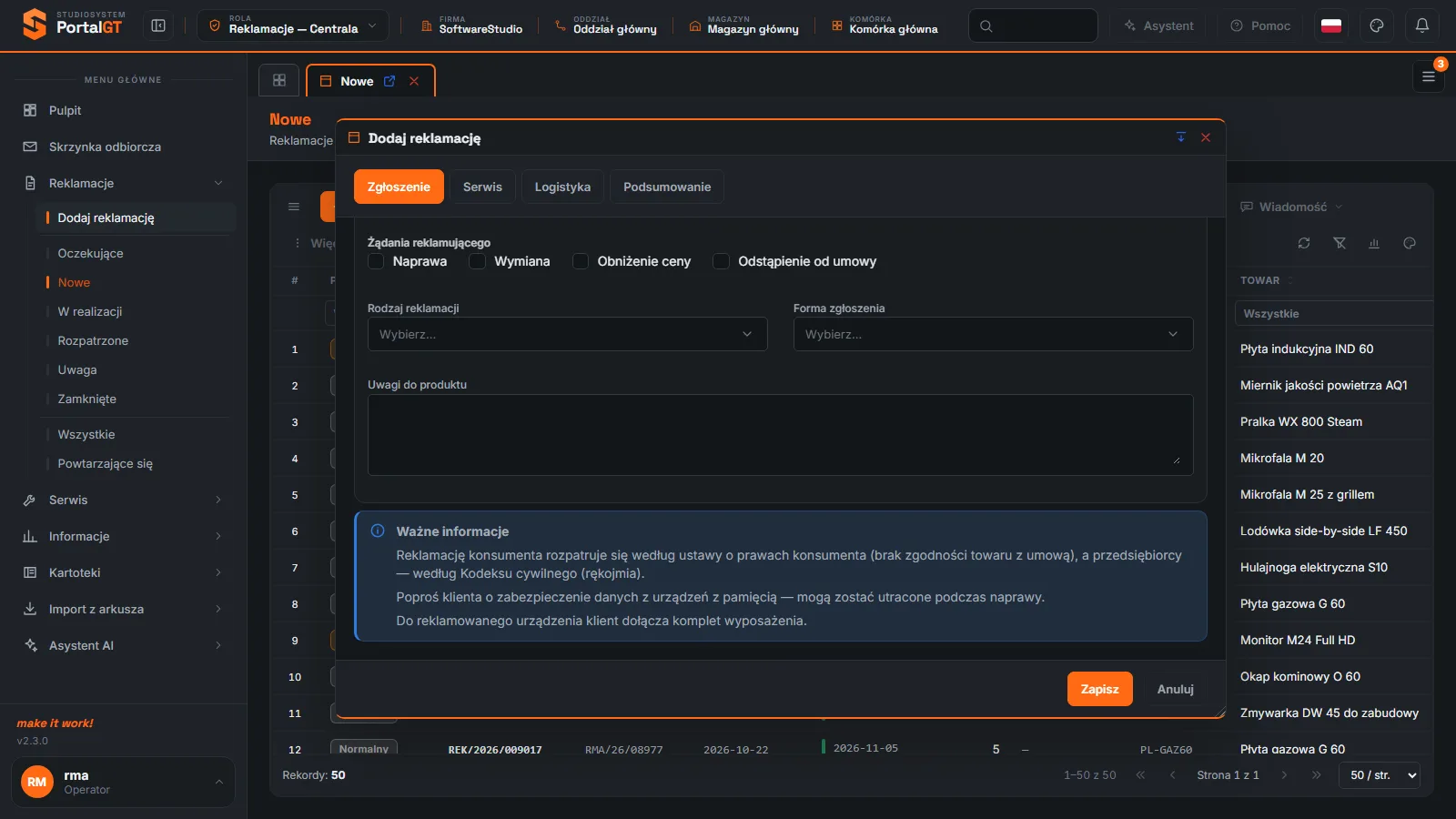This screenshot has height=819, width=1456.
Task: Clear filters funnel icon
Action: coord(1340,243)
